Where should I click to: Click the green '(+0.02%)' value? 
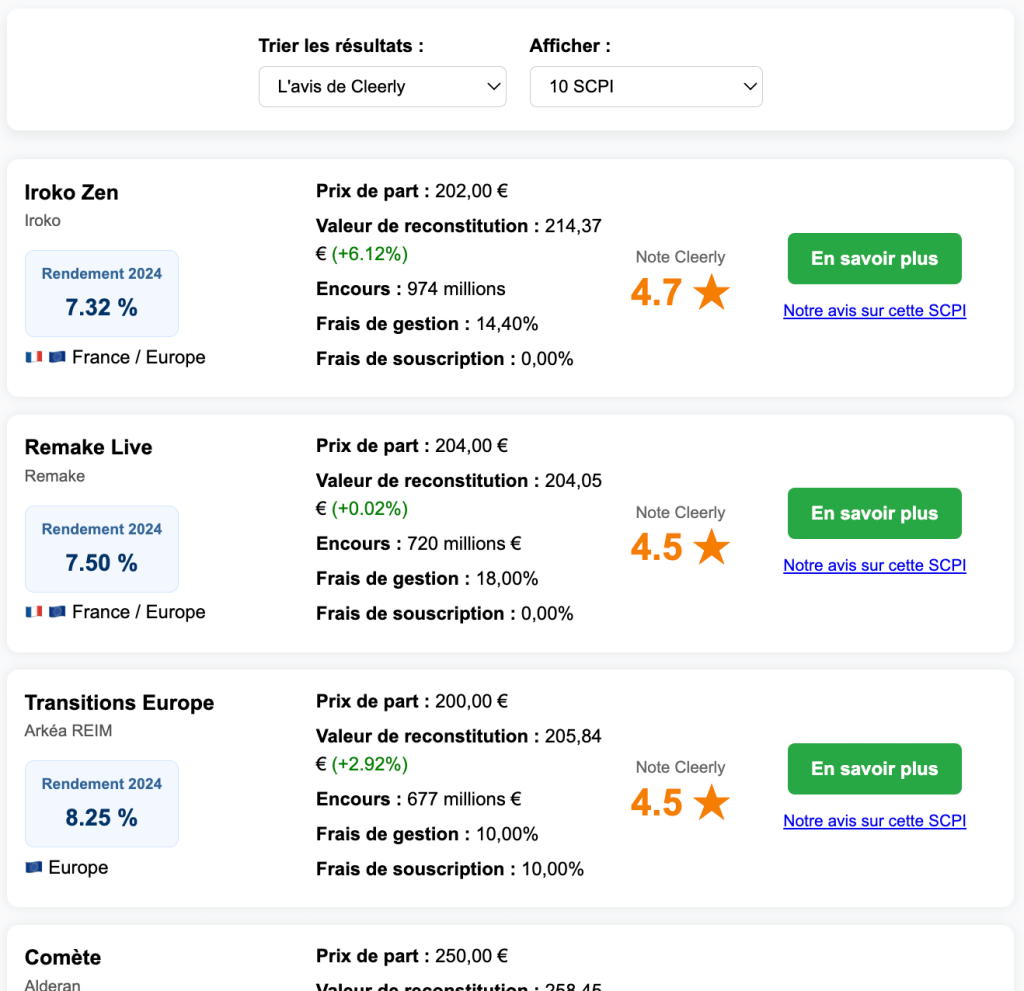tap(370, 509)
